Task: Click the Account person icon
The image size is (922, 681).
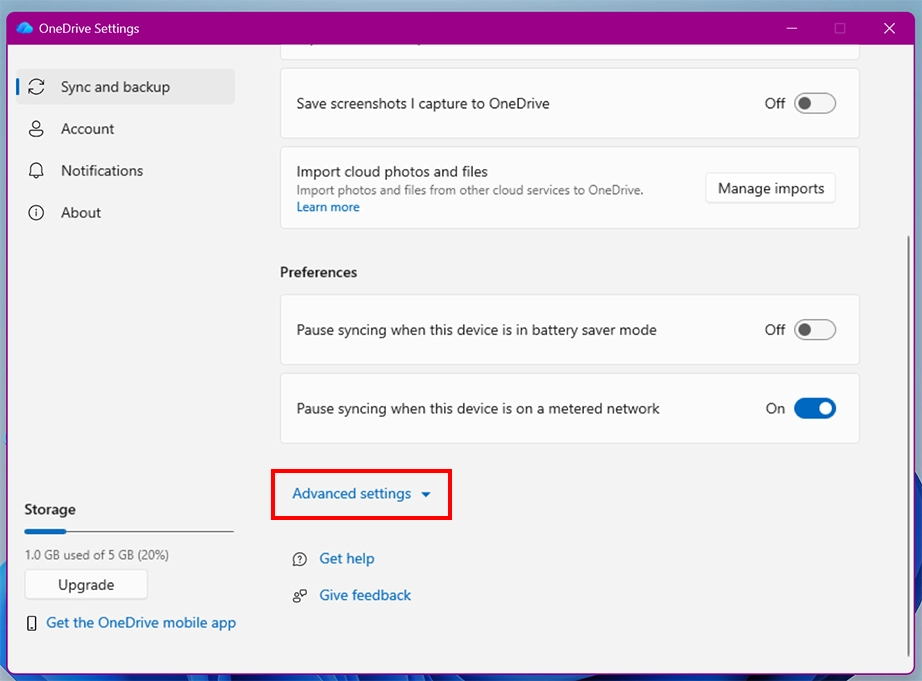Action: pyautogui.click(x=36, y=129)
